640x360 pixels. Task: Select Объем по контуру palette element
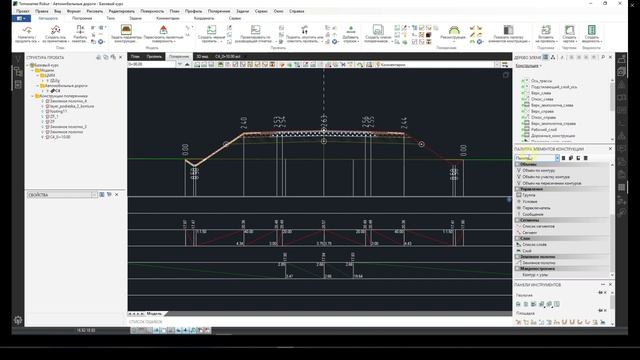[x=539, y=171]
